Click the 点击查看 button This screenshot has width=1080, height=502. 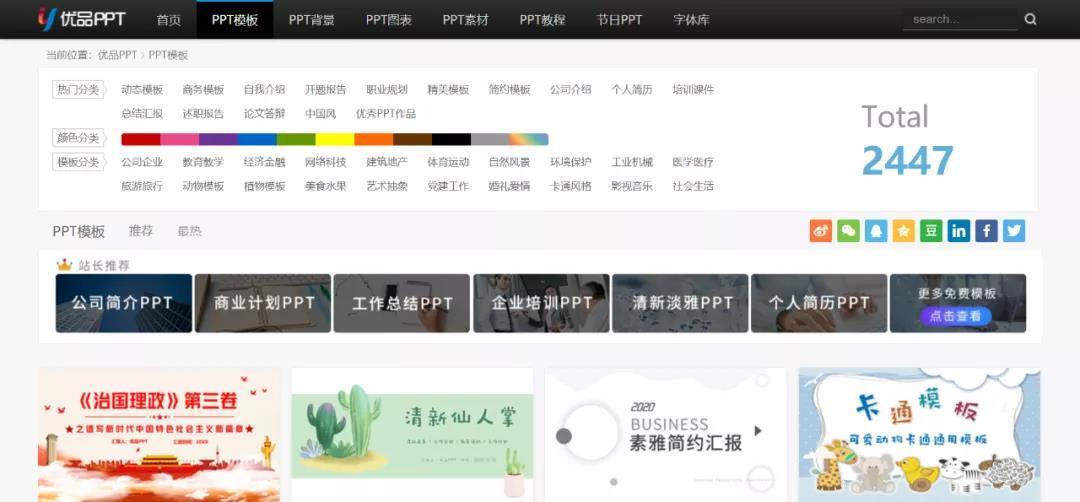[x=957, y=316]
